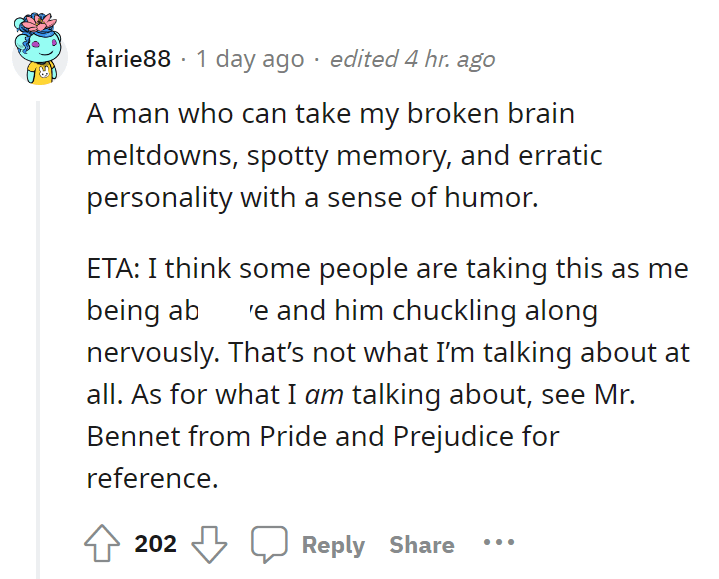Click the 'edited 4 hr. ago' label

click(413, 59)
